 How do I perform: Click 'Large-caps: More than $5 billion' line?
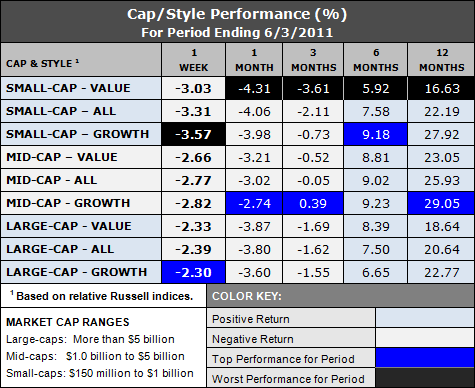tap(90, 339)
